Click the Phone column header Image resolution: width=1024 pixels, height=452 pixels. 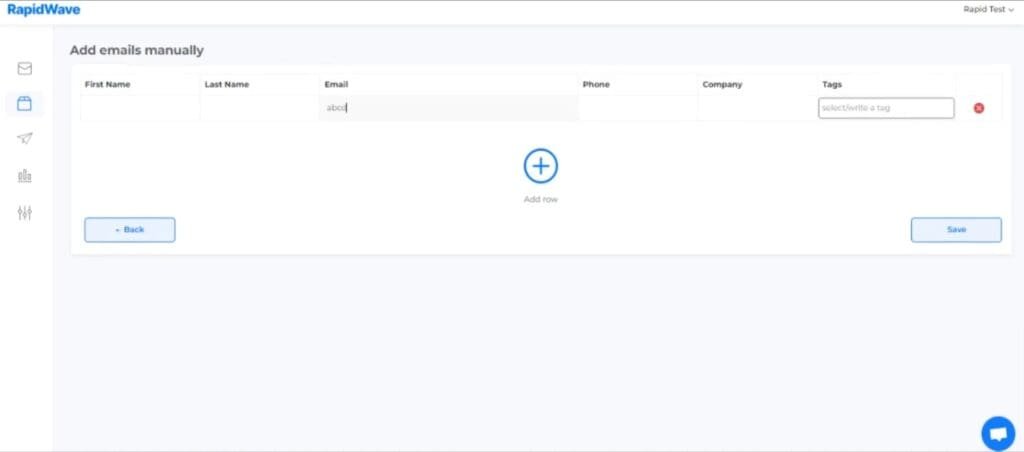[596, 84]
